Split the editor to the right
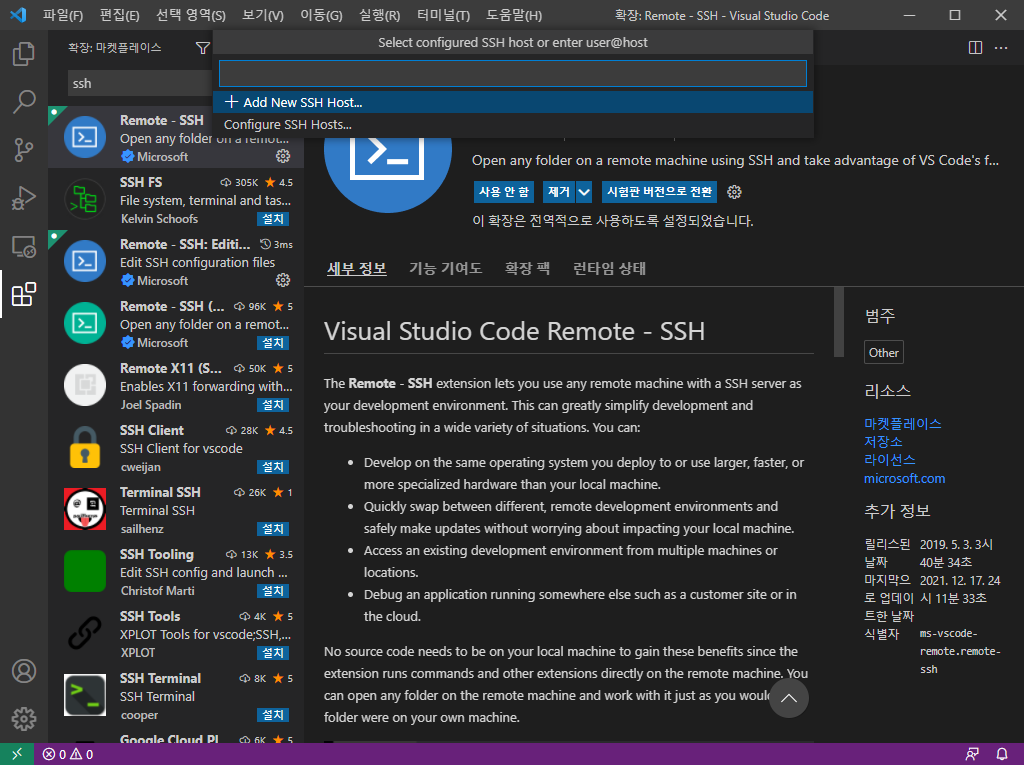This screenshot has width=1024, height=765. click(975, 48)
